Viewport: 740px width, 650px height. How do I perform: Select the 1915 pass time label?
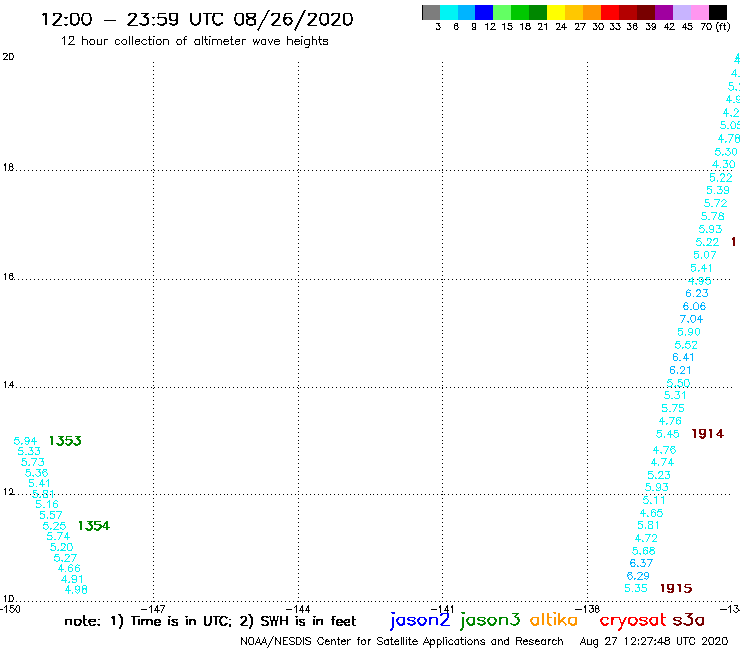coord(676,588)
